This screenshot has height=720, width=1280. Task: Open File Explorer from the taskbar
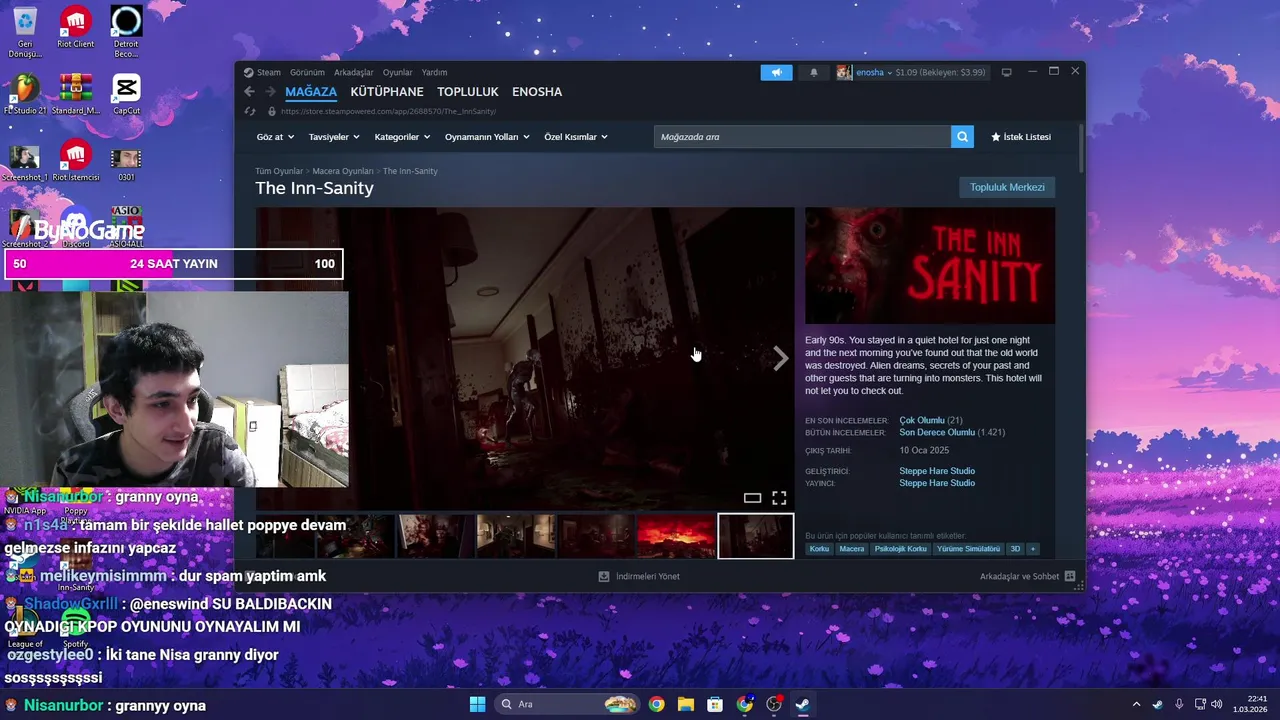pyautogui.click(x=686, y=704)
